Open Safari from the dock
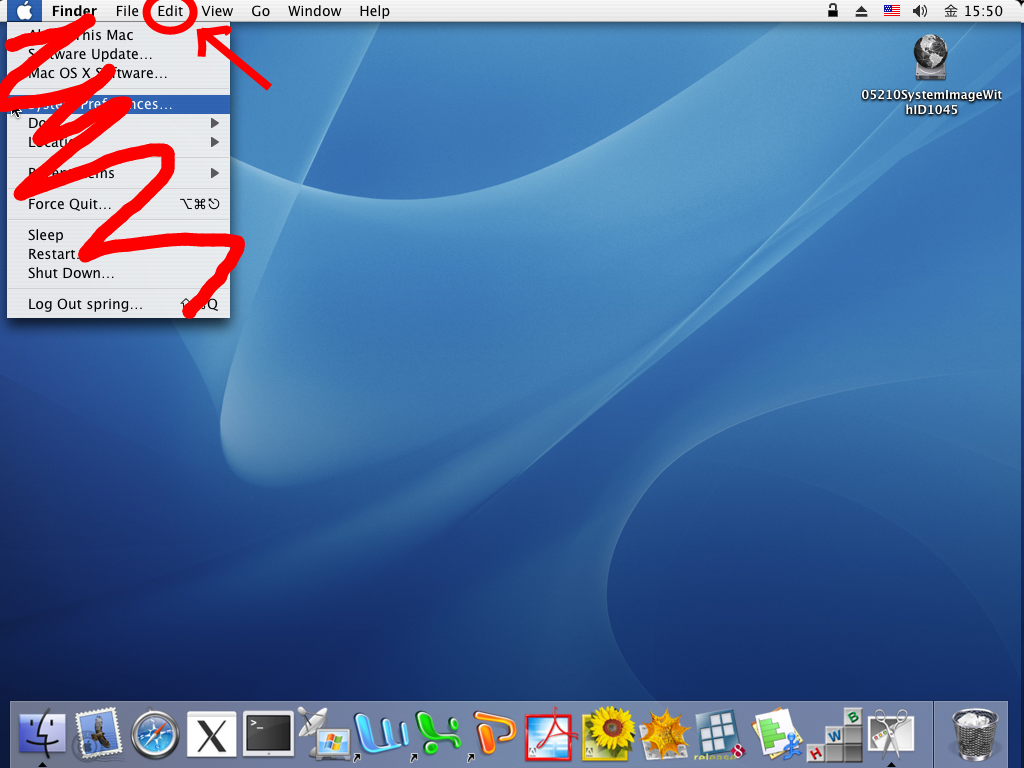1024x768 pixels. click(x=155, y=735)
